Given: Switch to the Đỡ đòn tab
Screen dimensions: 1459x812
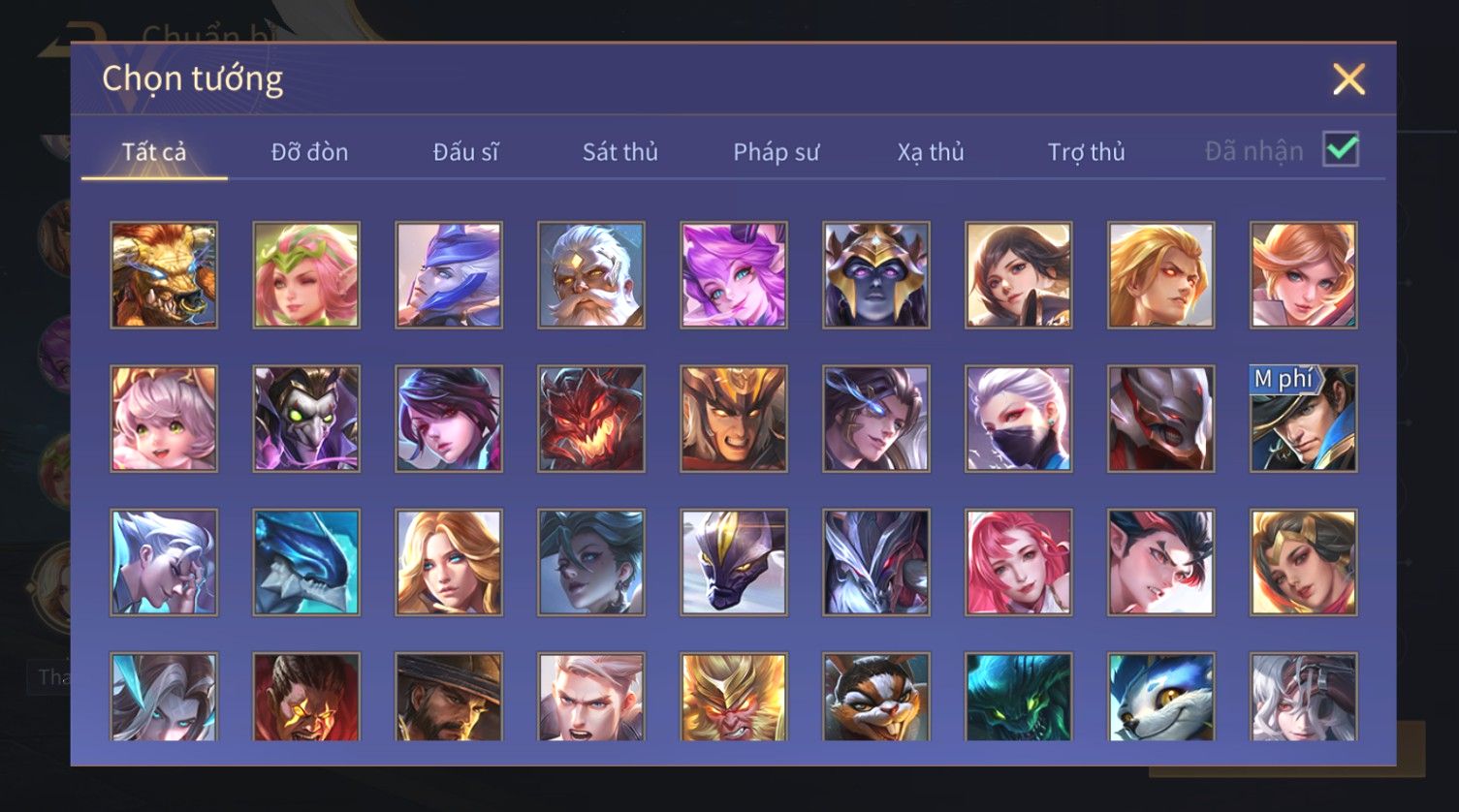Looking at the screenshot, I should click(309, 152).
